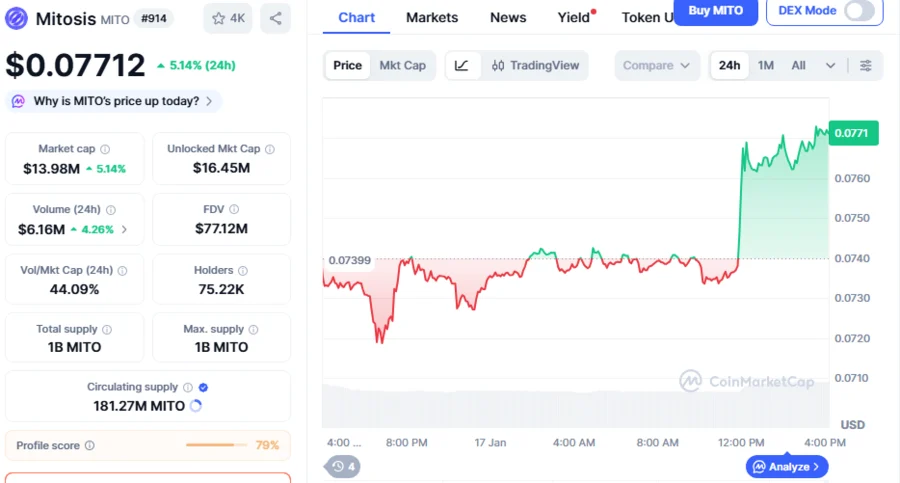Add Mitosis to watchlist using star icon
900x483 pixels.
[x=228, y=18]
